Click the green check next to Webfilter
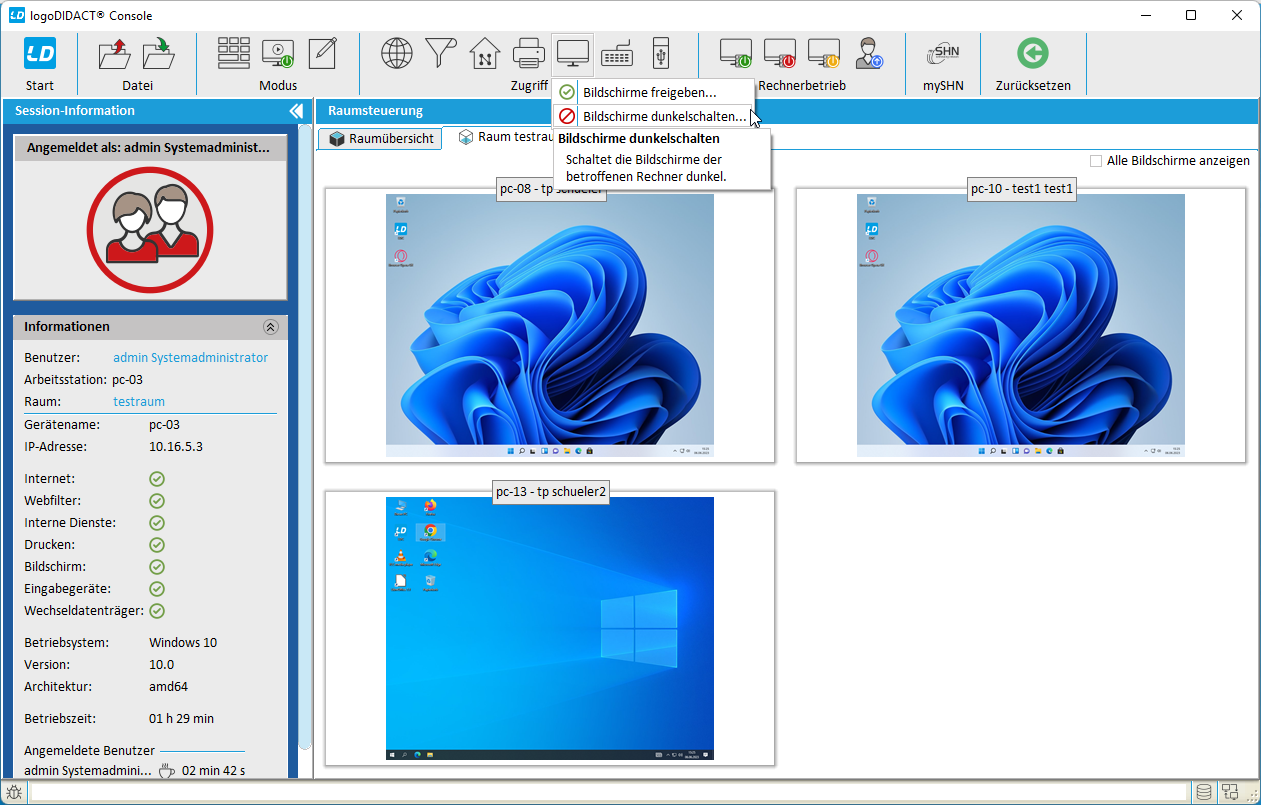 pyautogui.click(x=157, y=501)
